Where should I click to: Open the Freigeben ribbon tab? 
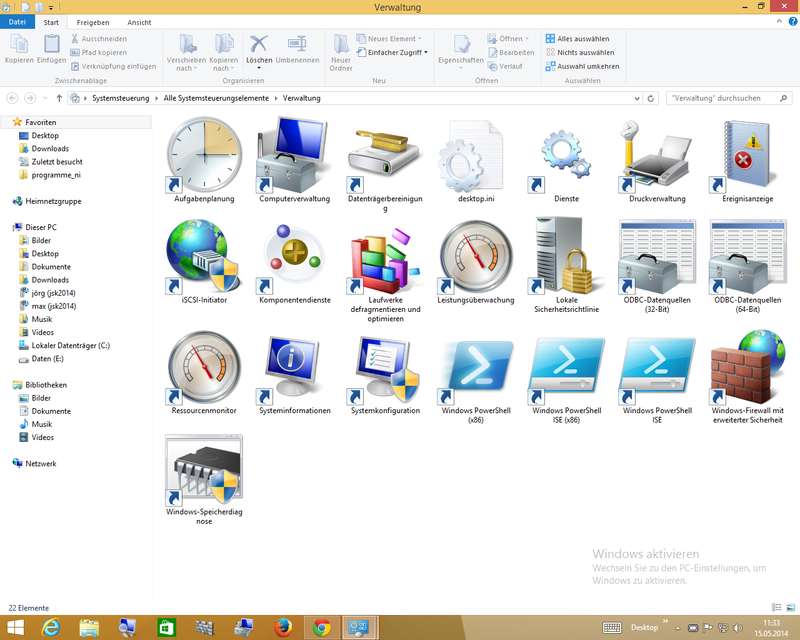93,22
